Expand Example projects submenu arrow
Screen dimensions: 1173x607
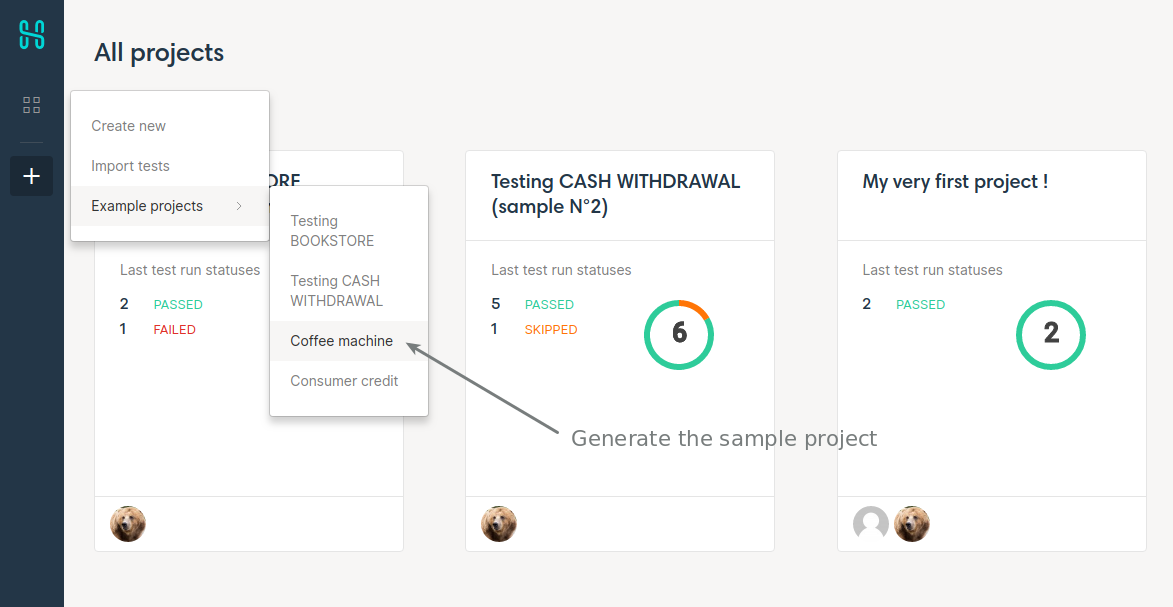click(x=238, y=206)
